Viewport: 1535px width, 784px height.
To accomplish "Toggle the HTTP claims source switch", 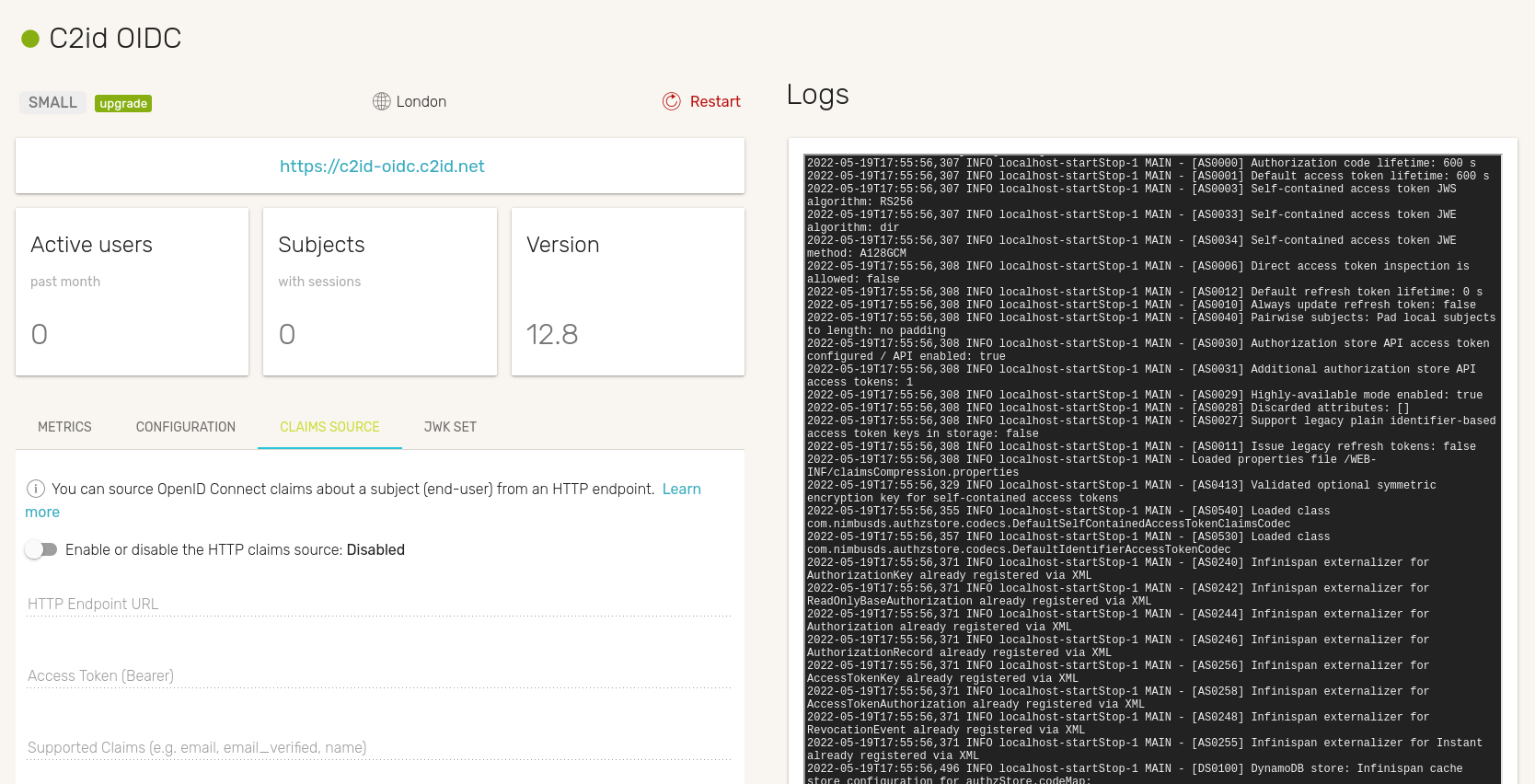I will pos(41,549).
